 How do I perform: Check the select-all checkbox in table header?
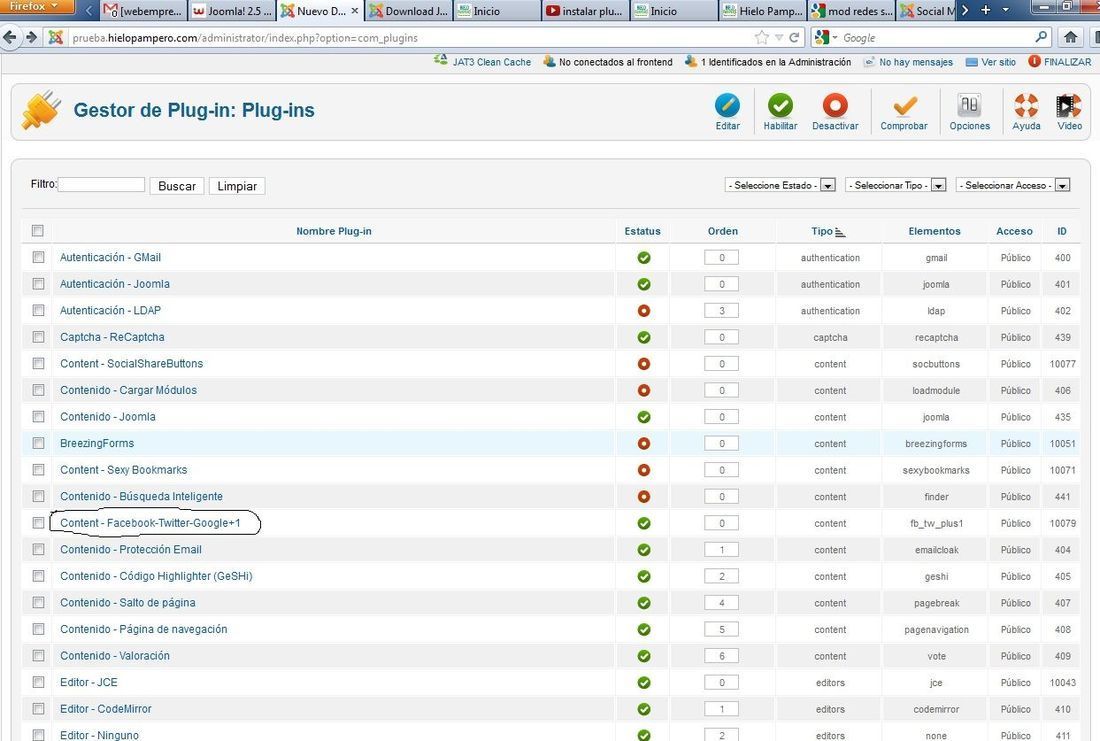click(38, 231)
